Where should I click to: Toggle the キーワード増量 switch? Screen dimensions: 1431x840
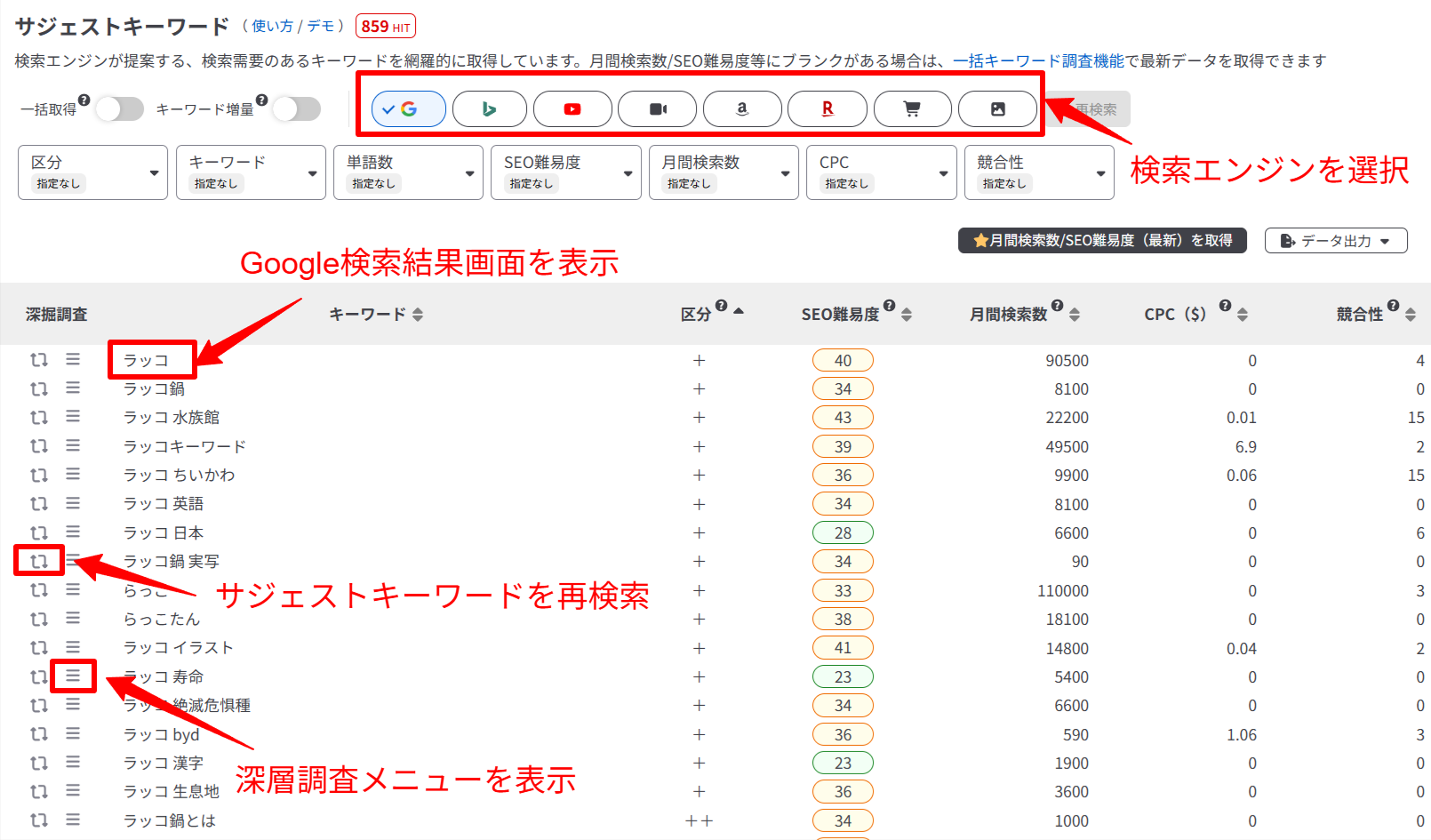[297, 109]
